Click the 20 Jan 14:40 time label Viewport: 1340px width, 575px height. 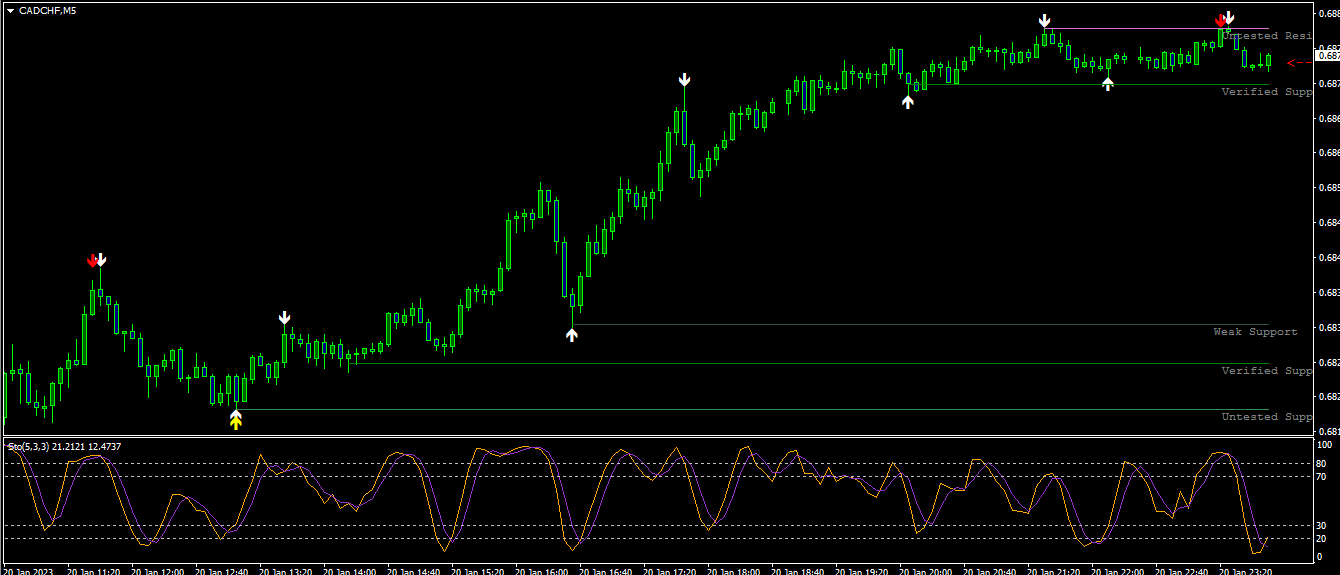[414, 570]
